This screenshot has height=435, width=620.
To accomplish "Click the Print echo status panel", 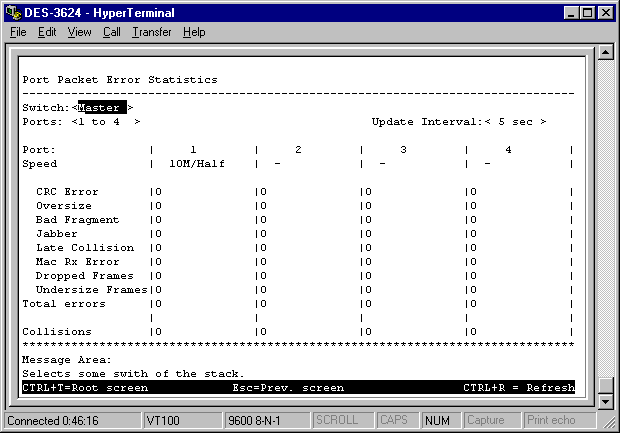I will pos(552,421).
